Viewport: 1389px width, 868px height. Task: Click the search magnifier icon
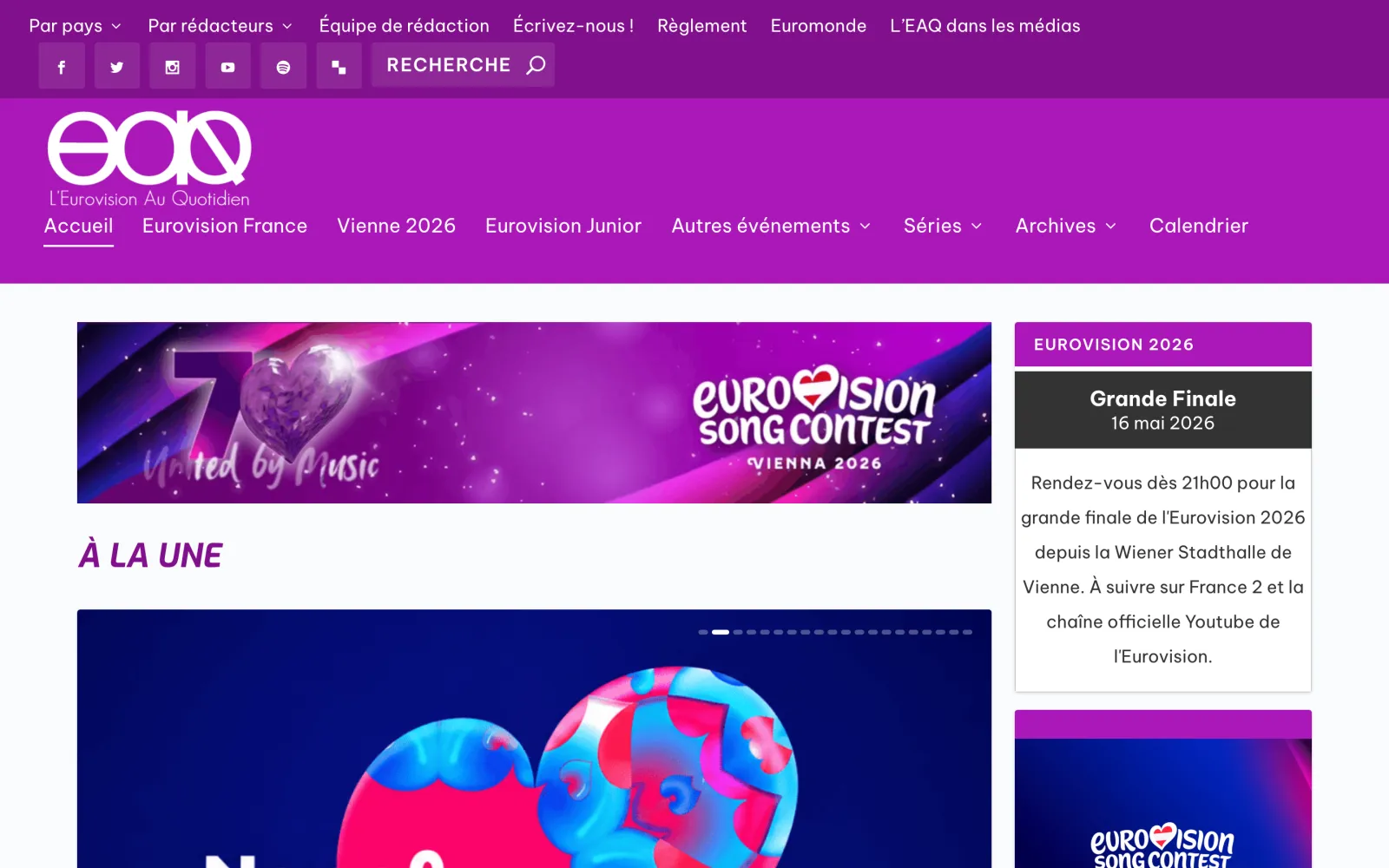click(x=536, y=65)
